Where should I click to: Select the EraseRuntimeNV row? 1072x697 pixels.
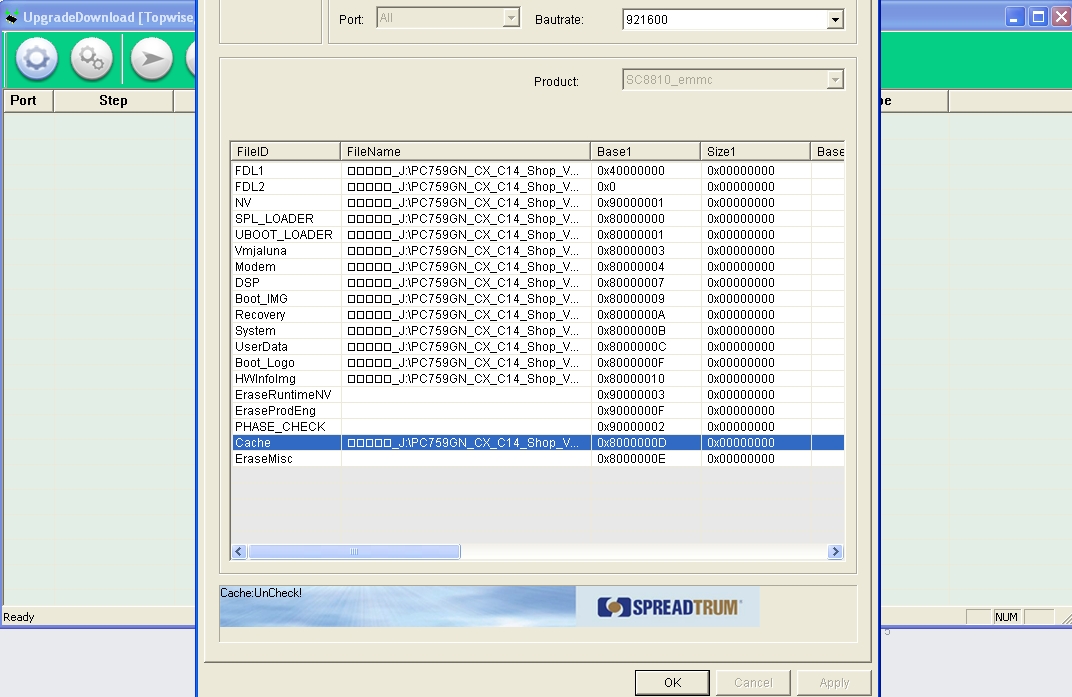click(x=282, y=395)
